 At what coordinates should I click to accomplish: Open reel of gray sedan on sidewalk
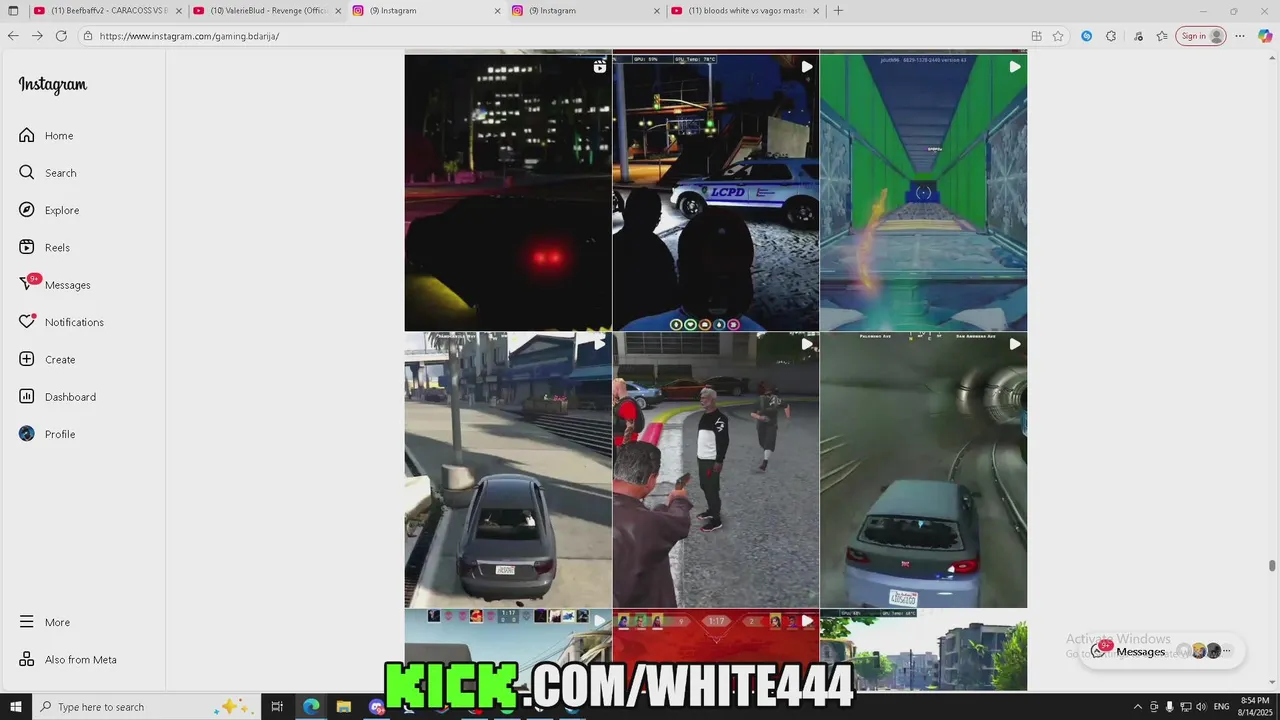[508, 470]
